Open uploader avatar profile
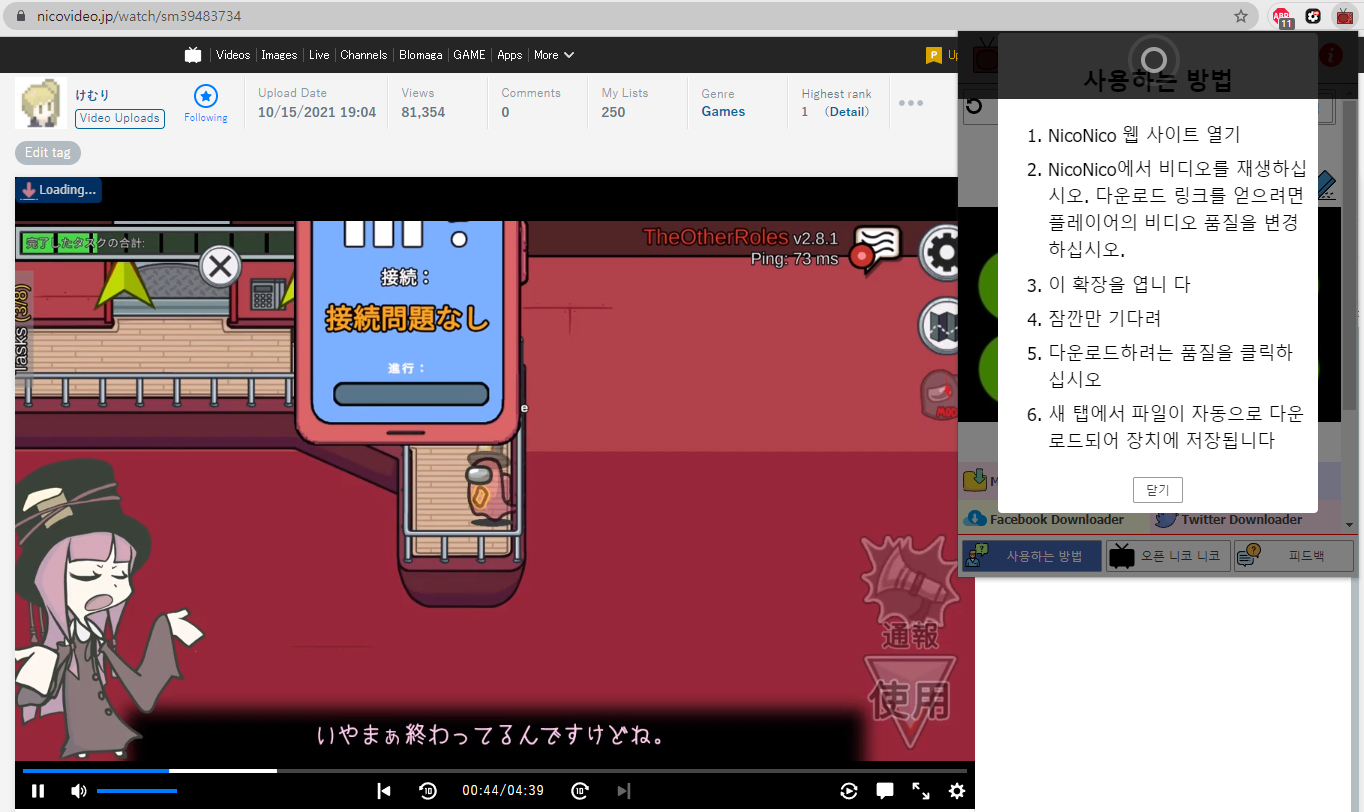The width and height of the screenshot is (1364, 812). tap(41, 102)
